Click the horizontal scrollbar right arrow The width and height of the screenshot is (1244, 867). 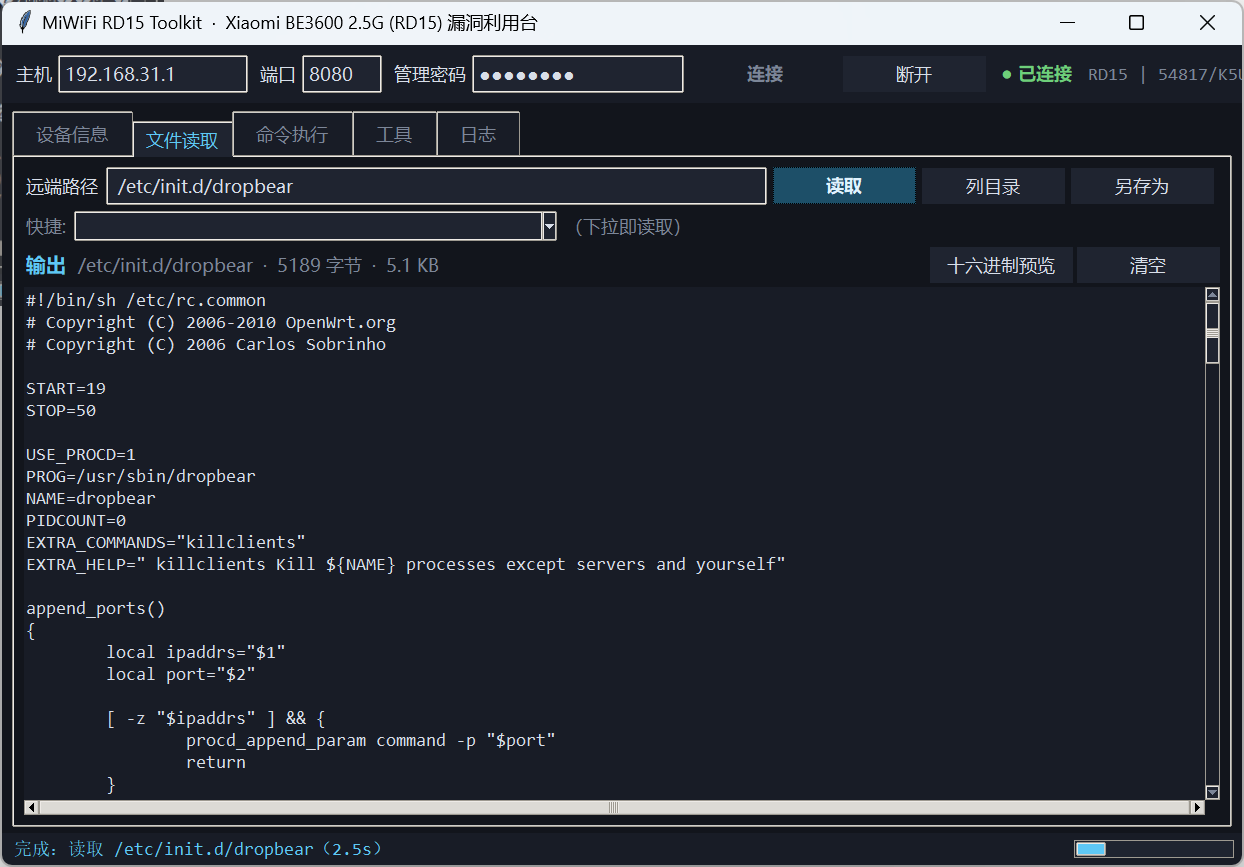click(1197, 807)
